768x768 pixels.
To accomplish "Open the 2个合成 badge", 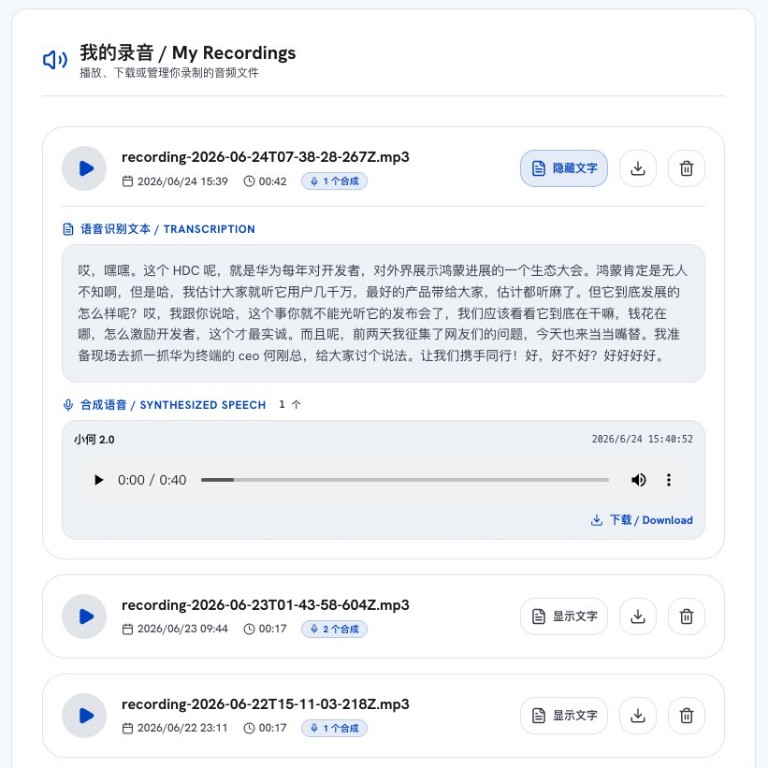I will pyautogui.click(x=334, y=629).
